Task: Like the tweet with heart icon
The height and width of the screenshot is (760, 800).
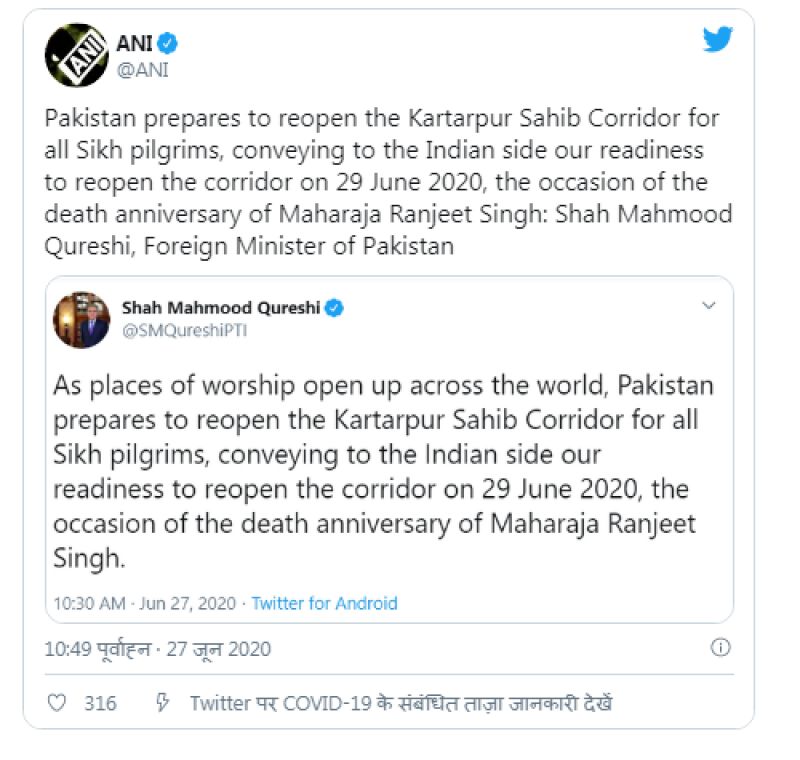Action: (x=57, y=704)
